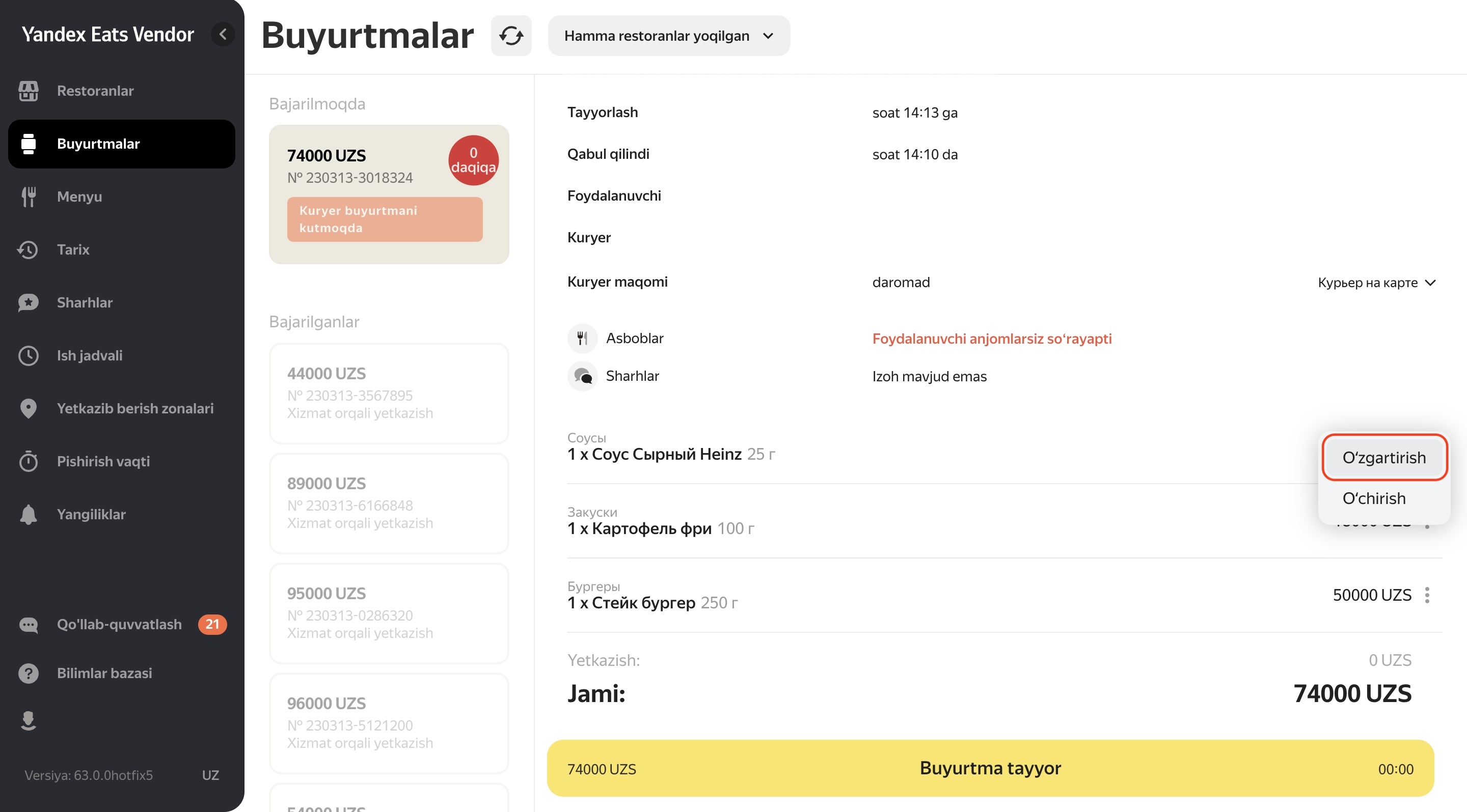Click the Menyu fork and knife icon
Image resolution: width=1467 pixels, height=812 pixels.
(28, 197)
